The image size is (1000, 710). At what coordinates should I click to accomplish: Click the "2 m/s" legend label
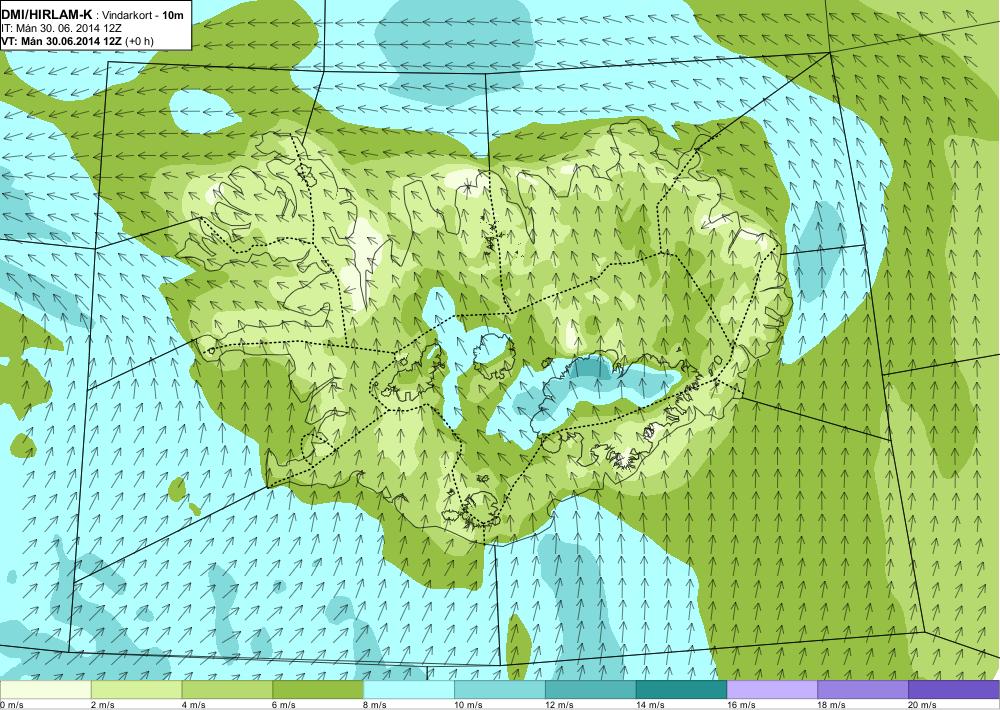[103, 705]
